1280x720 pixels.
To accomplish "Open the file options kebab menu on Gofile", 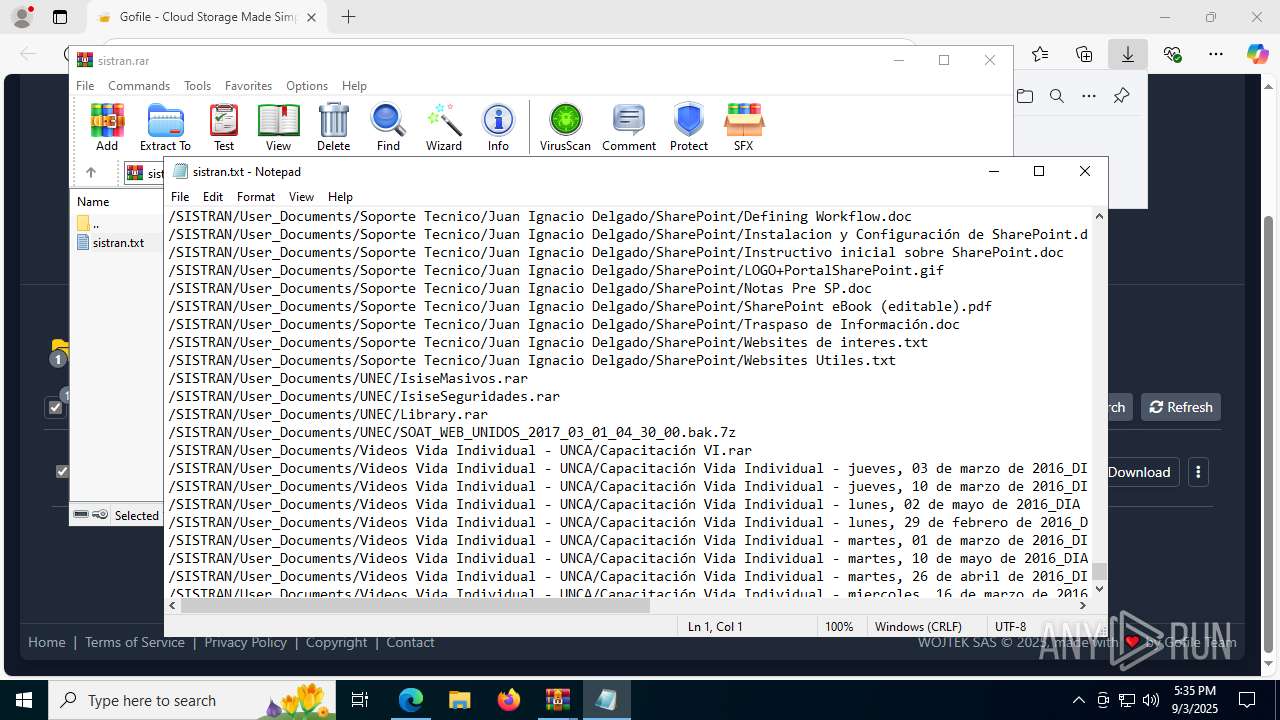I will (1198, 472).
